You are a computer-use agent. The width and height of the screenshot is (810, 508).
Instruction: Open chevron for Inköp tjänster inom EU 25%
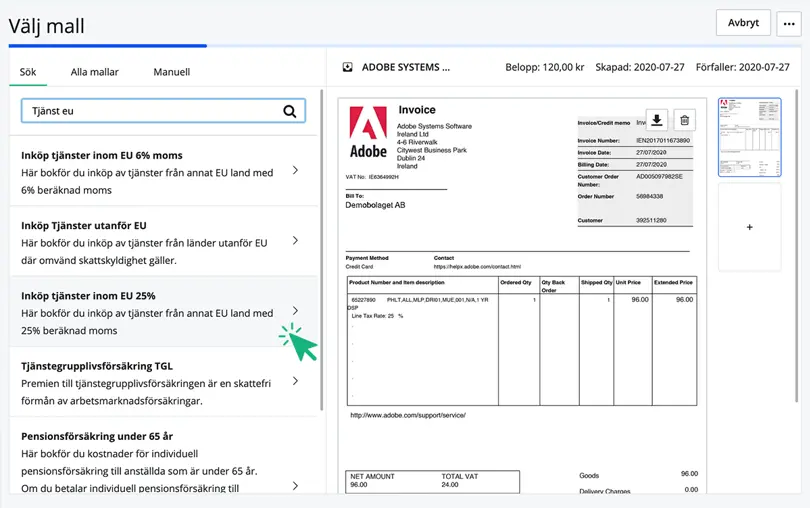[295, 311]
